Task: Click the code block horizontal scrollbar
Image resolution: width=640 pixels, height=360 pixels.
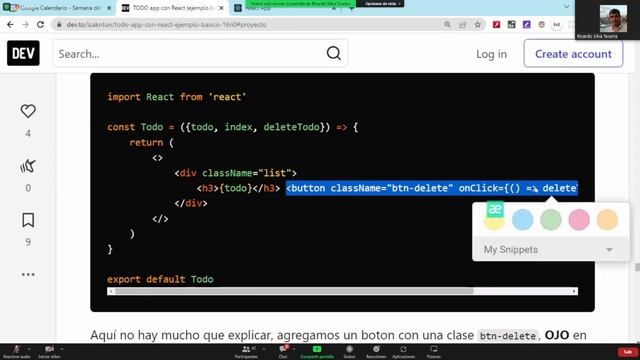Action: [294, 291]
